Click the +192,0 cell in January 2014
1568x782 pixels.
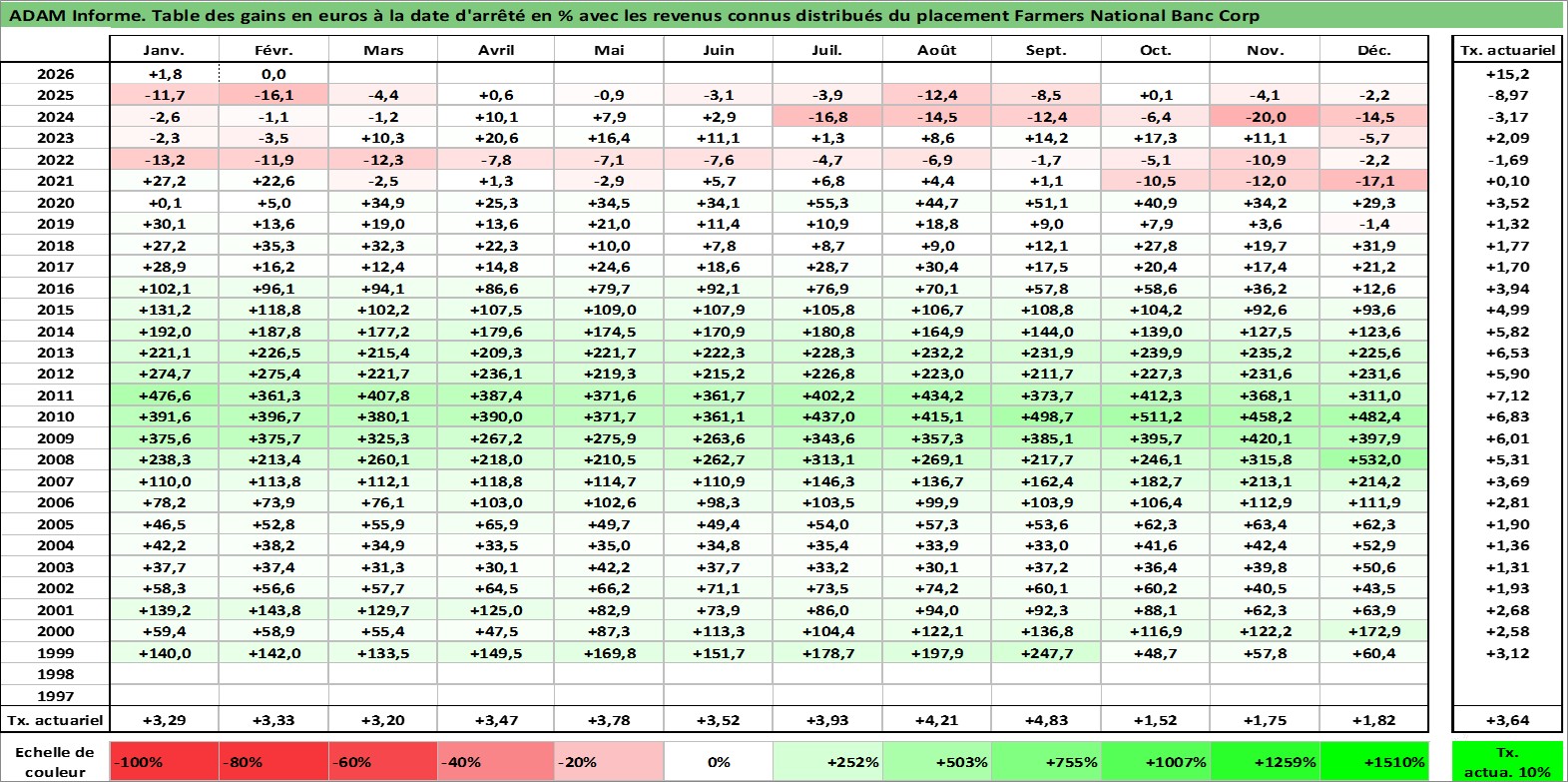pos(165,332)
